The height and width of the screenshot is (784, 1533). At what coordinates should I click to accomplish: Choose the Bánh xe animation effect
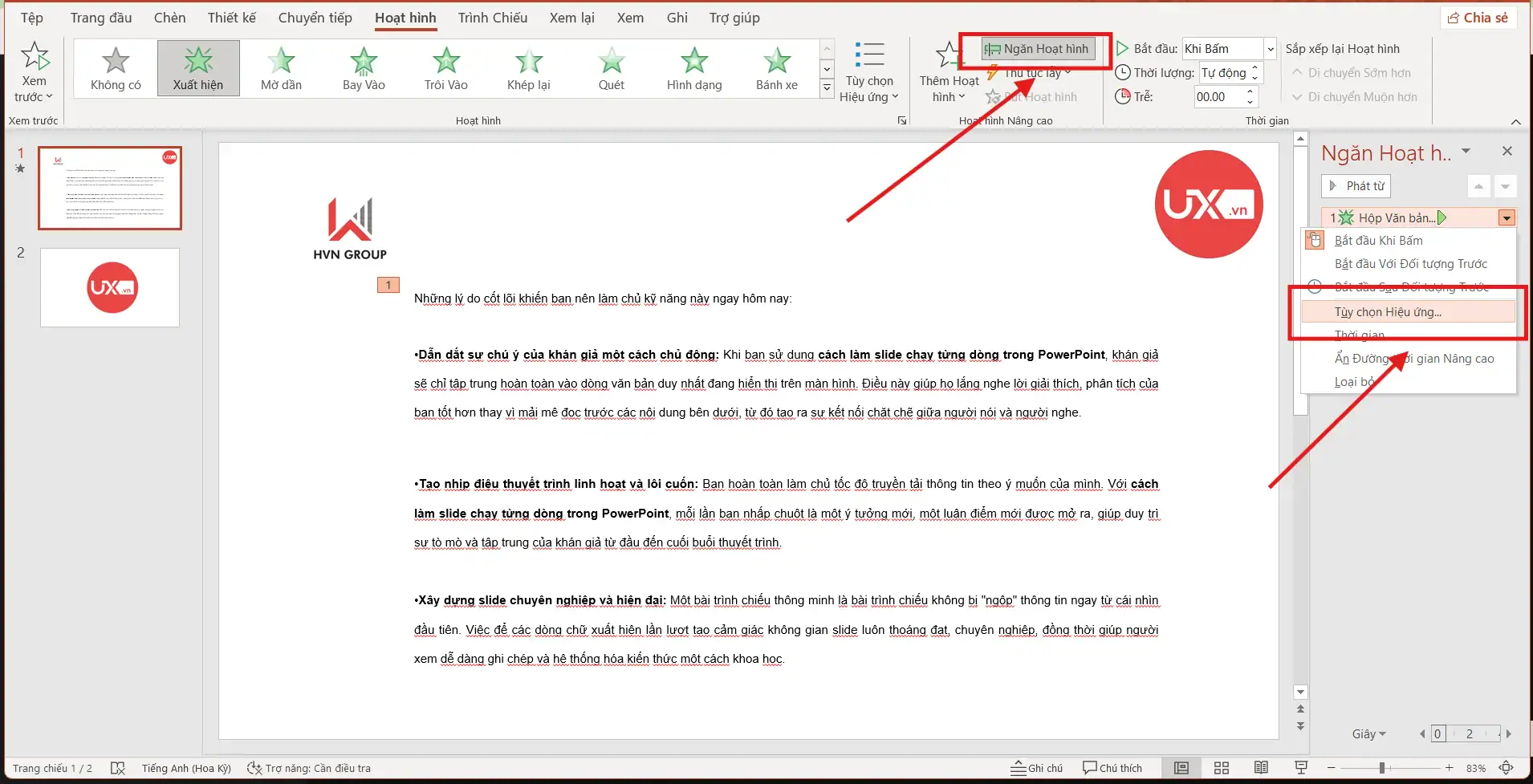pyautogui.click(x=776, y=68)
